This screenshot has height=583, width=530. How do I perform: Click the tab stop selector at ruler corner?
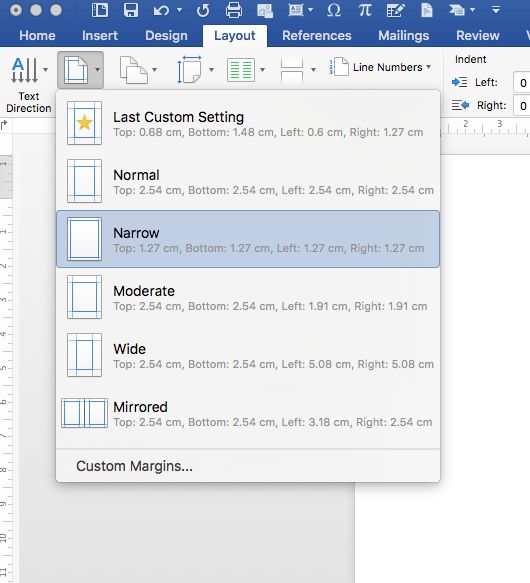pos(4,125)
